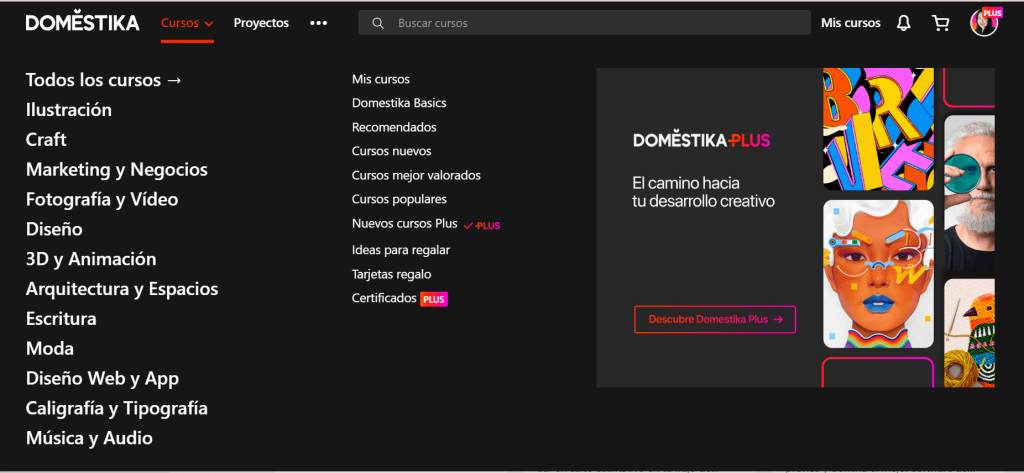This screenshot has width=1024, height=473.
Task: Expand the Cursos dropdown menu
Action: click(x=187, y=23)
